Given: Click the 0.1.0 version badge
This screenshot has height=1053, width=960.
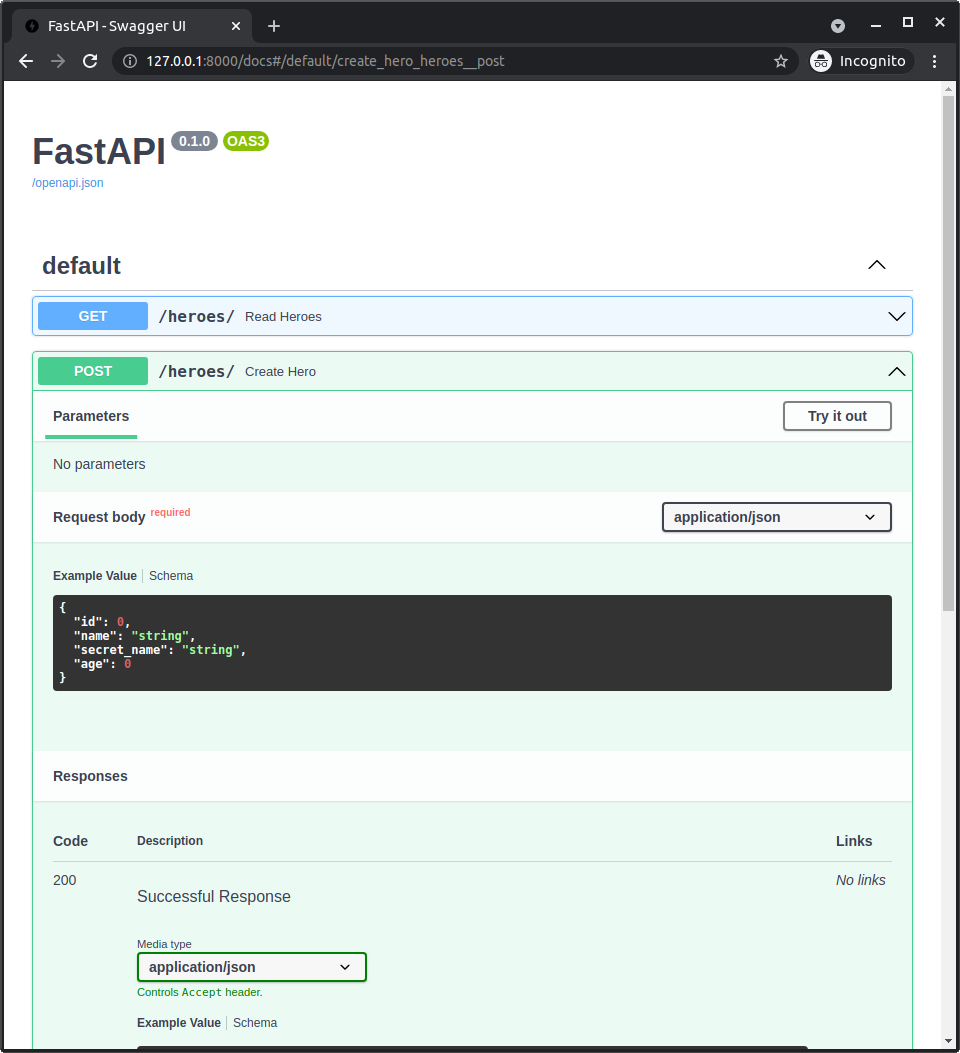Looking at the screenshot, I should pyautogui.click(x=194, y=140).
